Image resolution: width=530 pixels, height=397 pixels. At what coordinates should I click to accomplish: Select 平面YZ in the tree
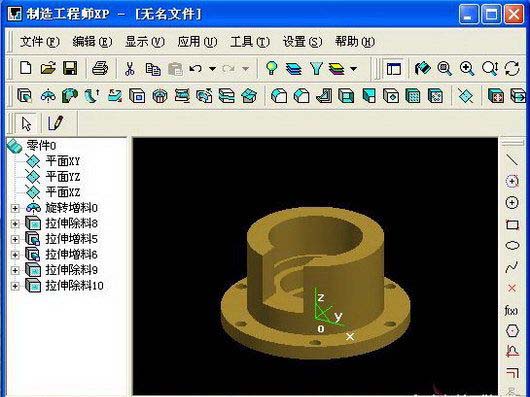63,177
